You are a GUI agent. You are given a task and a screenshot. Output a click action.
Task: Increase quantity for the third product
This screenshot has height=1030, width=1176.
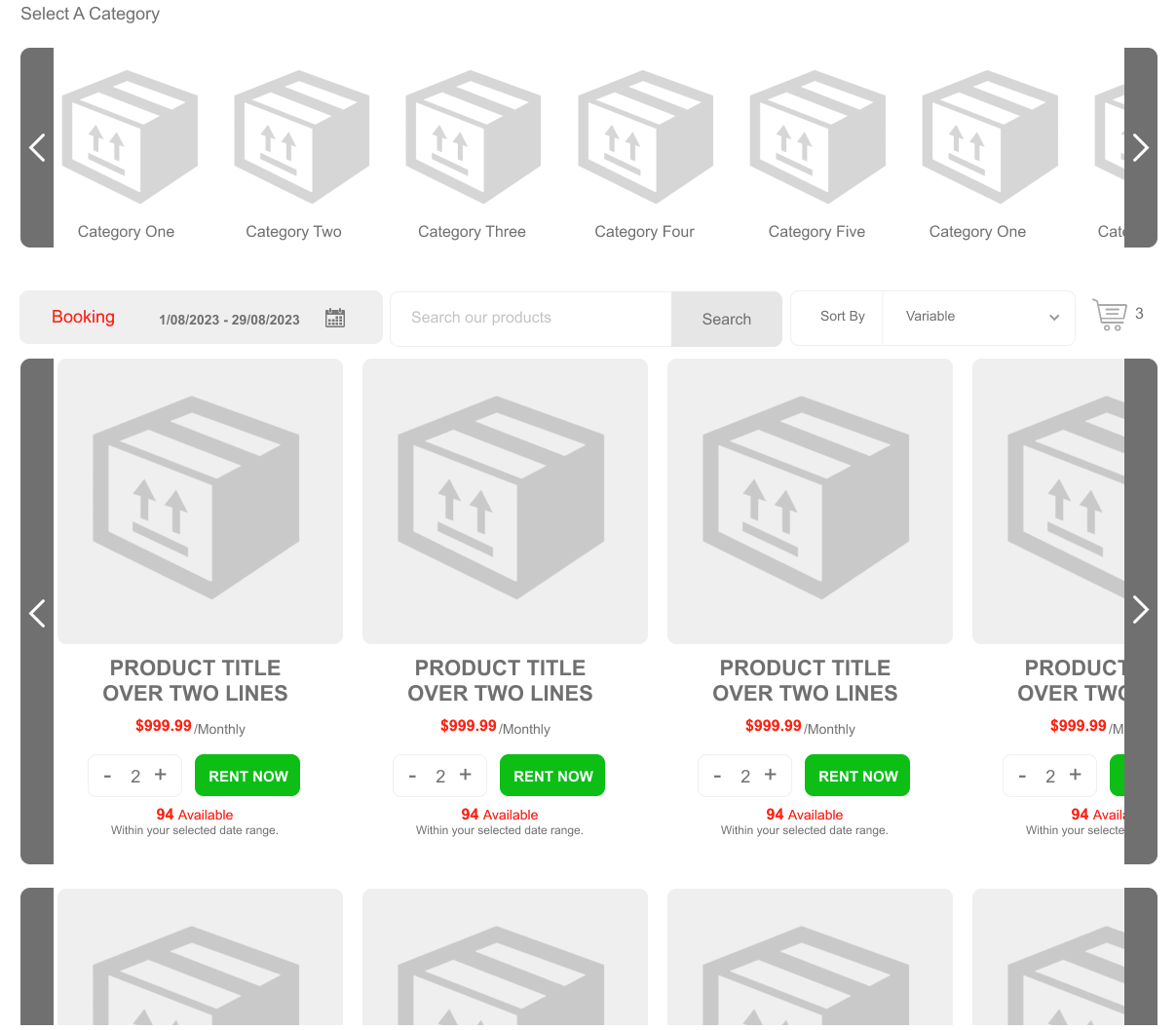[x=771, y=775]
